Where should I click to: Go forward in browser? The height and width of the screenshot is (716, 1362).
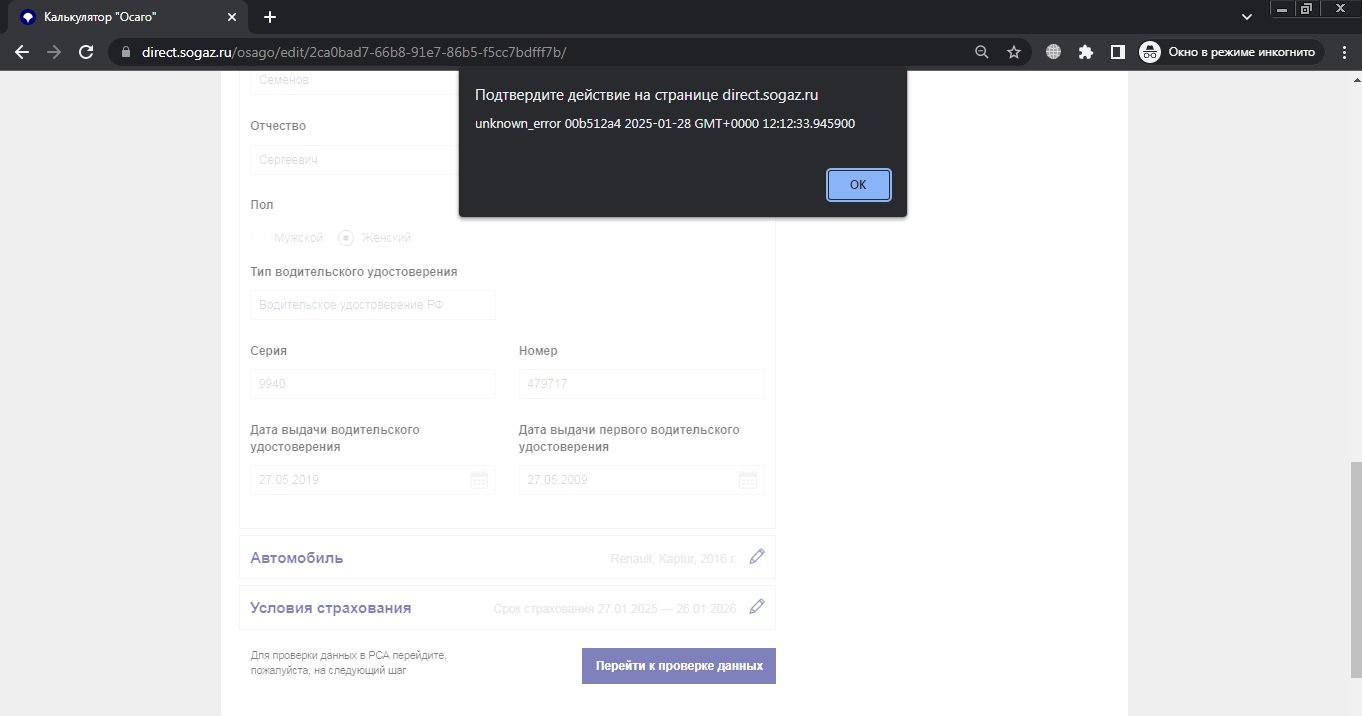(54, 52)
